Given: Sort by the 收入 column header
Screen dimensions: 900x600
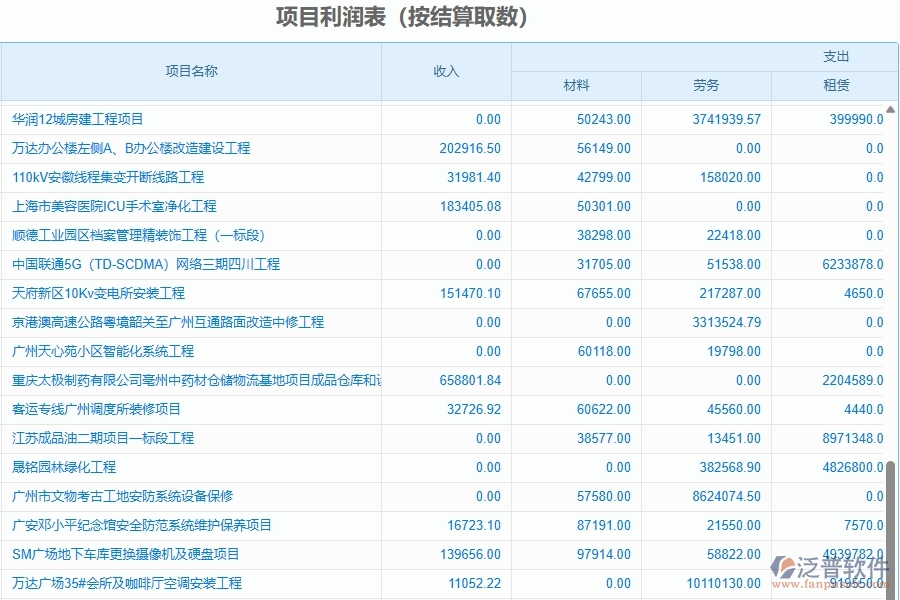Looking at the screenshot, I should click(444, 72).
